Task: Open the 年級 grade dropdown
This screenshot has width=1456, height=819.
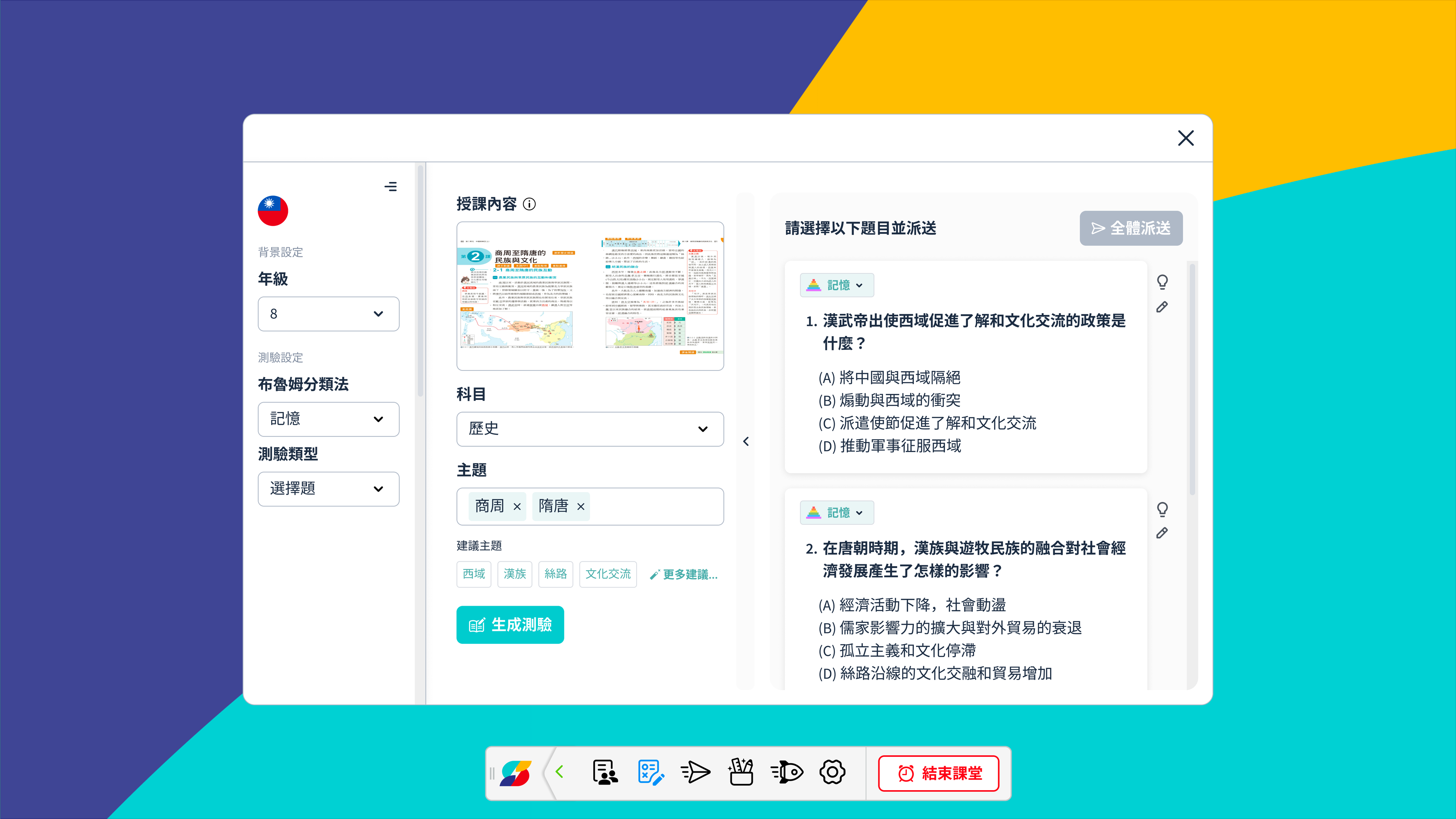Action: point(328,314)
